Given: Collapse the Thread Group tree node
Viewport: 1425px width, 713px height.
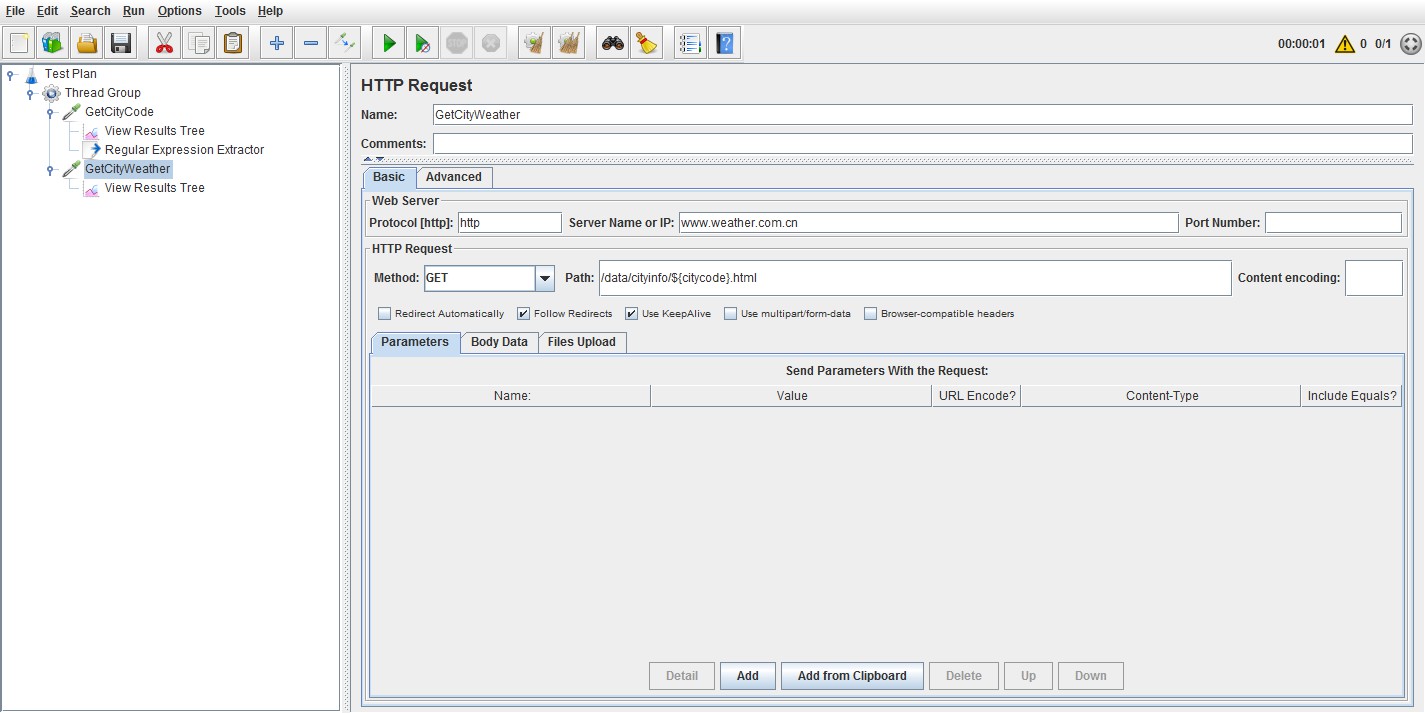Looking at the screenshot, I should (x=30, y=93).
